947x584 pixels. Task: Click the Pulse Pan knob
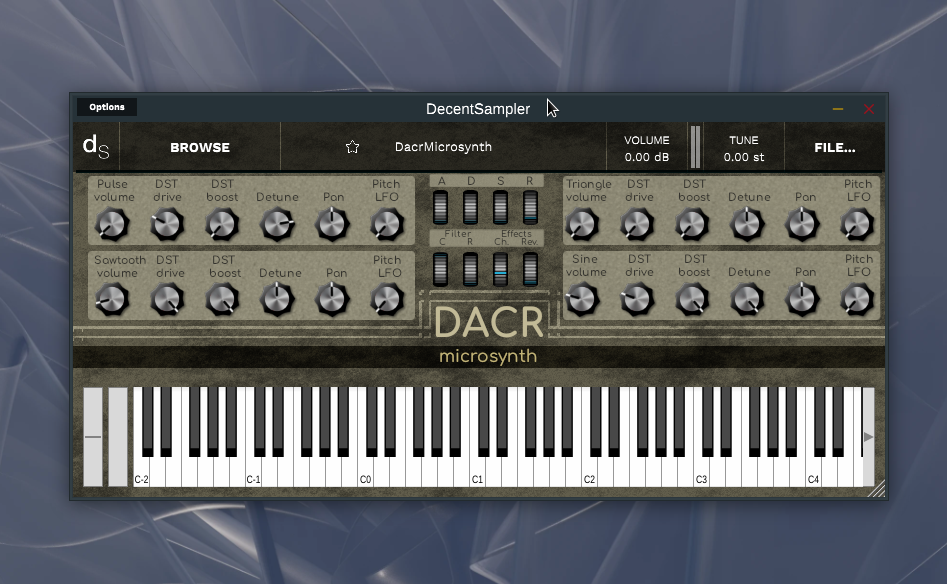(x=332, y=224)
